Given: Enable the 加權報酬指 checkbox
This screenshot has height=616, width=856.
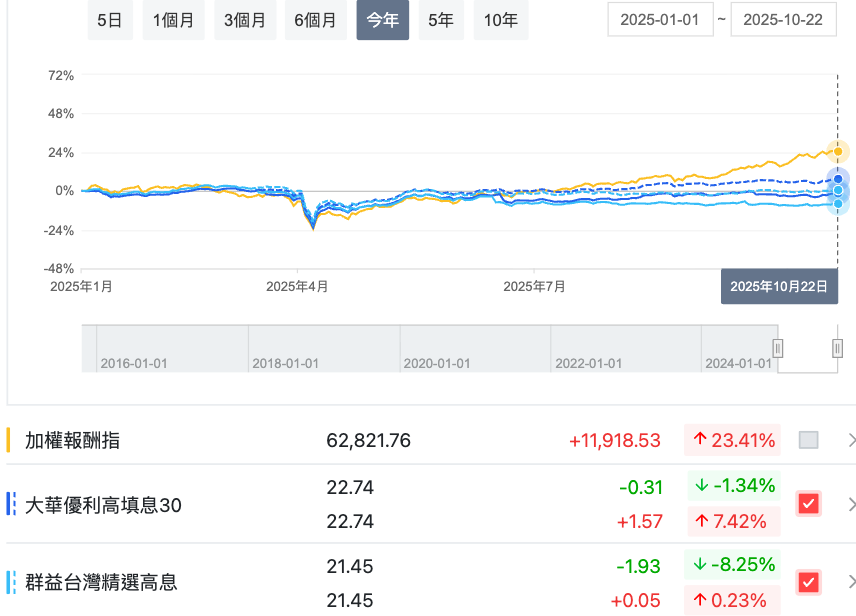Looking at the screenshot, I should tap(809, 440).
